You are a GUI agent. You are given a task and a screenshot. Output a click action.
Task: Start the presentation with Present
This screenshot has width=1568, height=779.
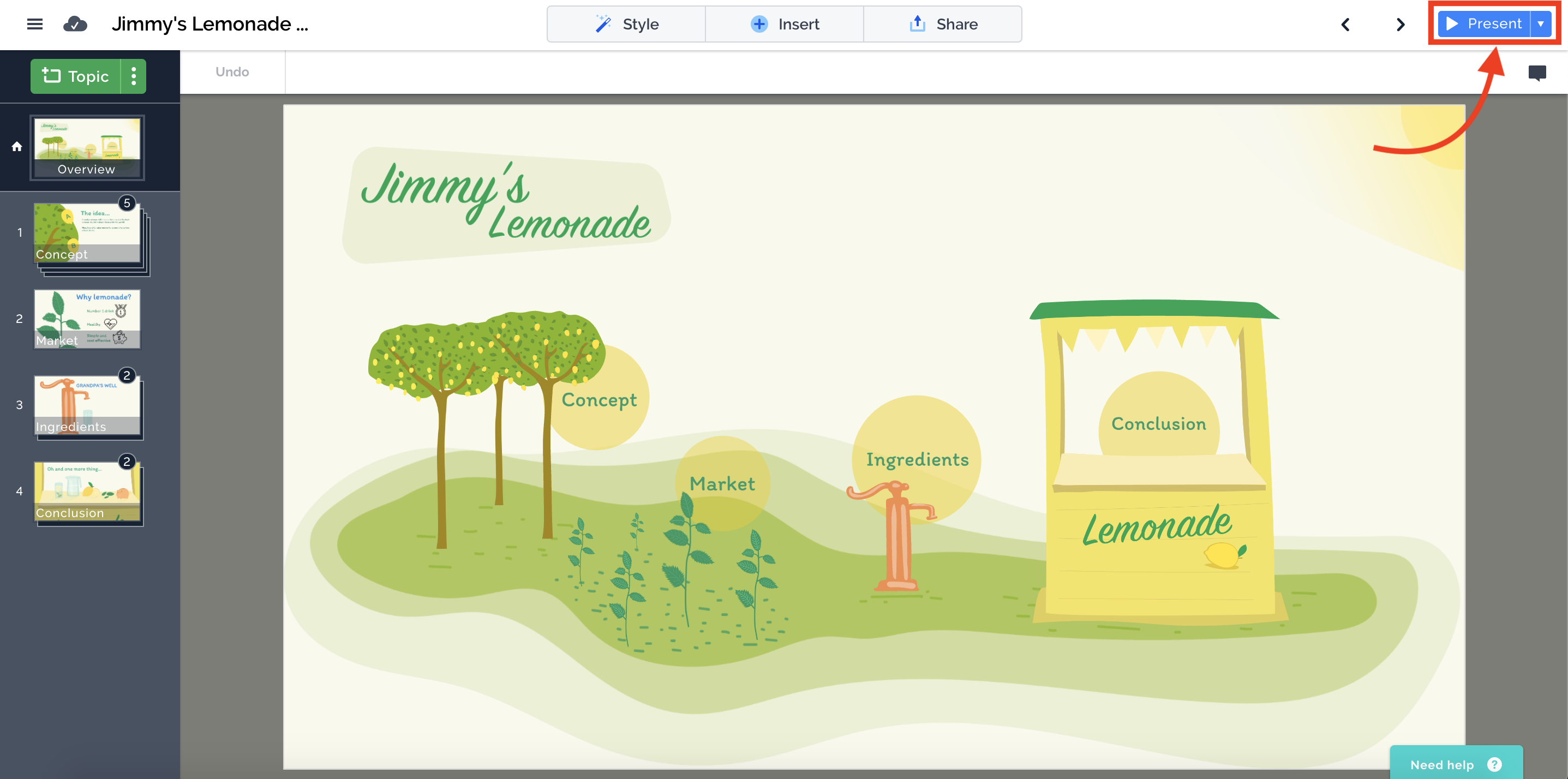(x=1483, y=24)
